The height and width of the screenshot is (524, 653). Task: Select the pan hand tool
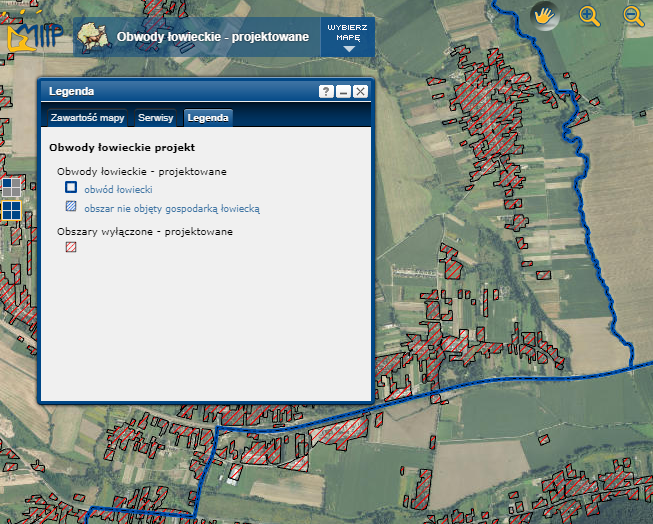coord(545,16)
